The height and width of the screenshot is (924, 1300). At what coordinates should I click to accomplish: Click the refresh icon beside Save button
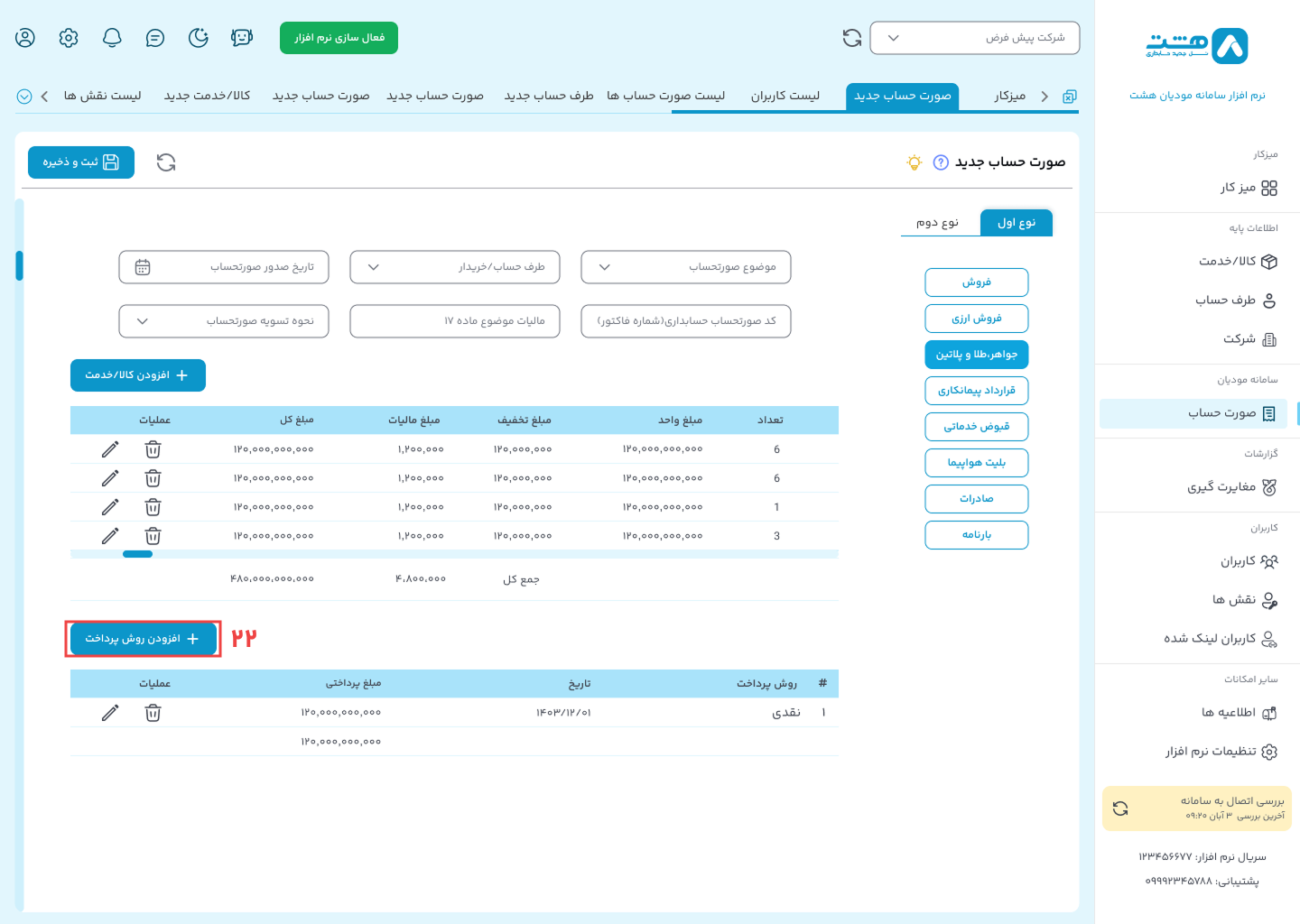166,162
